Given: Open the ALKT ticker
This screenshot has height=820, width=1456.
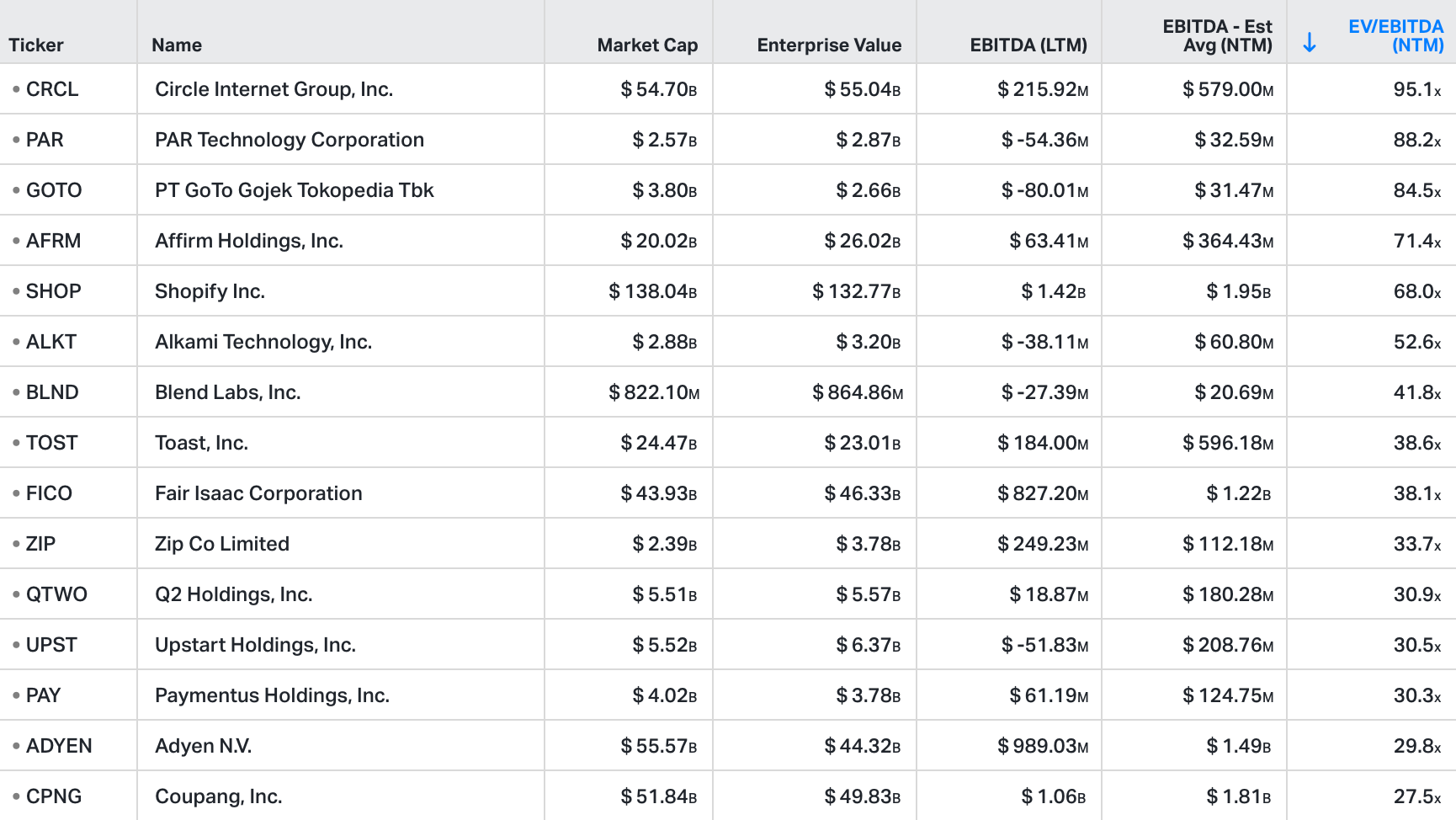Looking at the screenshot, I should tap(51, 342).
